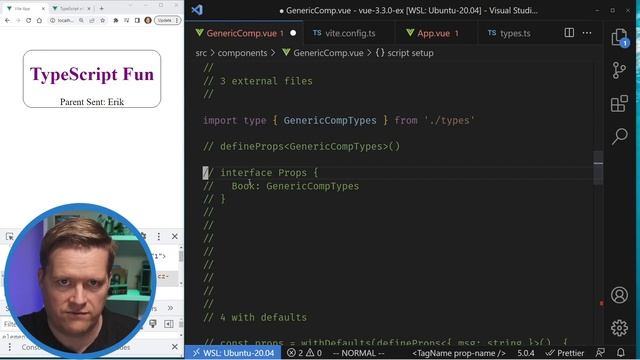Select the DevTools inspect element icon
The height and width of the screenshot is (360, 640).
(10, 236)
